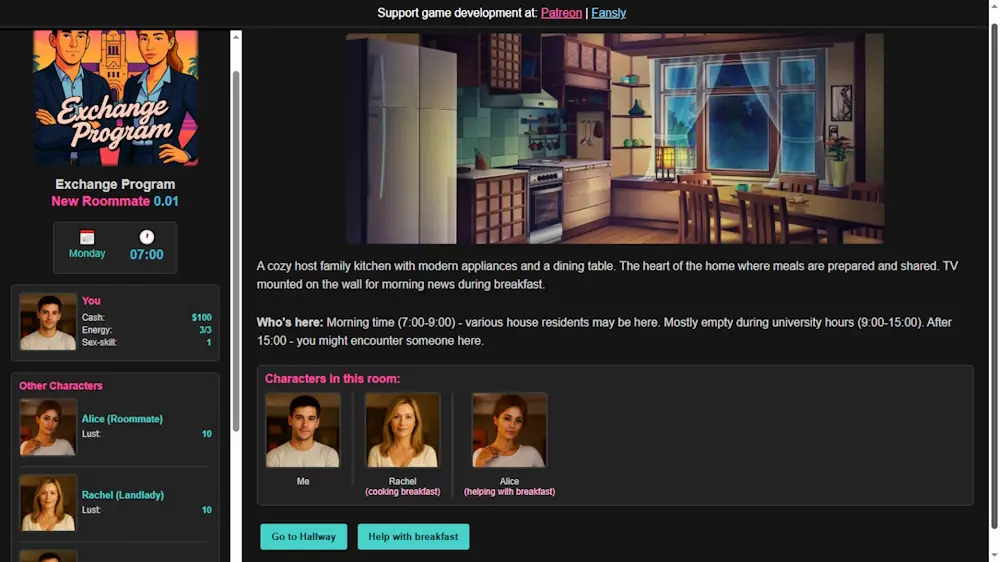Click the New Roommate 0.01 version text

tap(115, 201)
